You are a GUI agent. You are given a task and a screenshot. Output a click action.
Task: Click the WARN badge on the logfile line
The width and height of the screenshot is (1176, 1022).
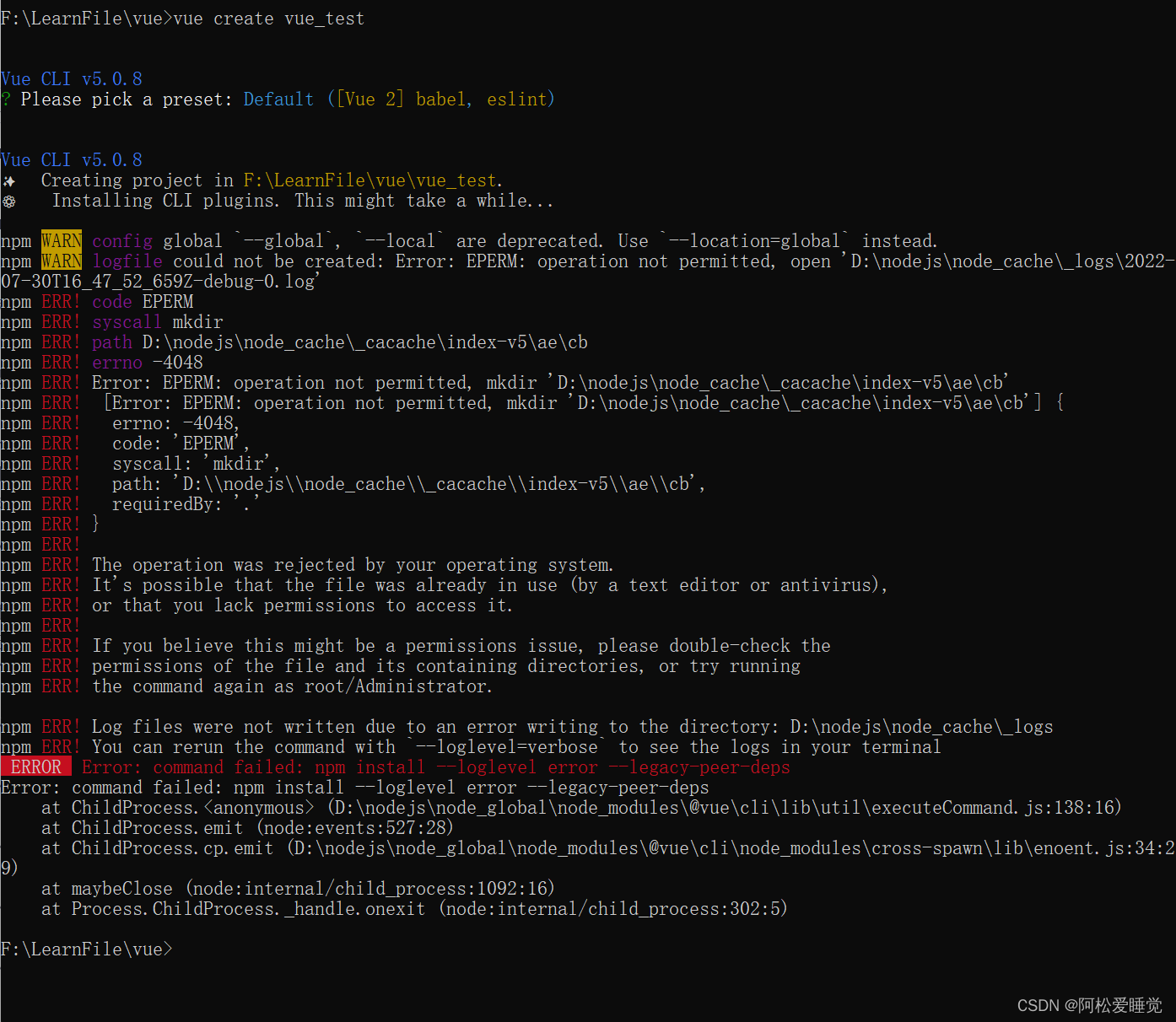pyautogui.click(x=62, y=261)
